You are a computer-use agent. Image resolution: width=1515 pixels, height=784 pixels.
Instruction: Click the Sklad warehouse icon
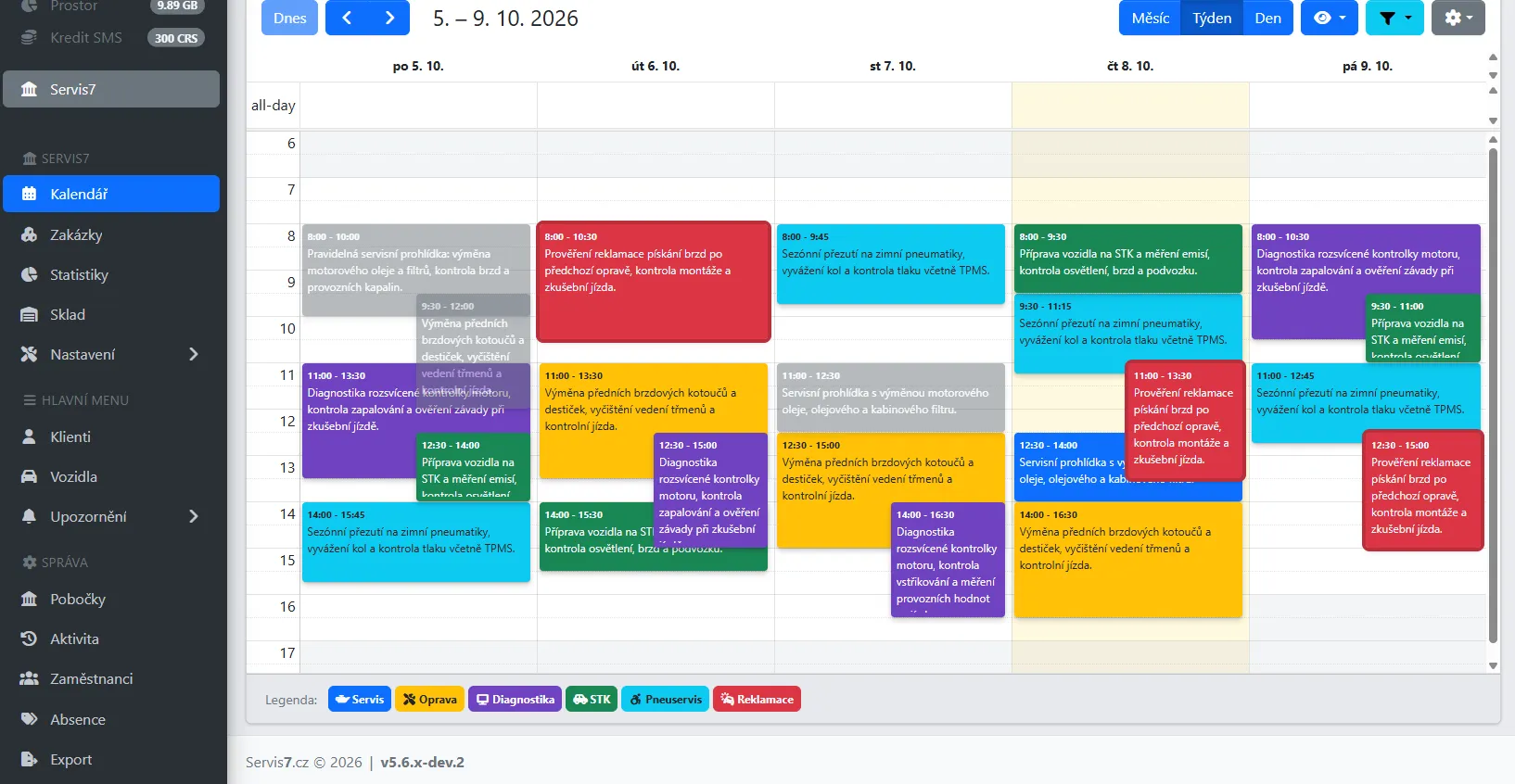pyautogui.click(x=29, y=314)
